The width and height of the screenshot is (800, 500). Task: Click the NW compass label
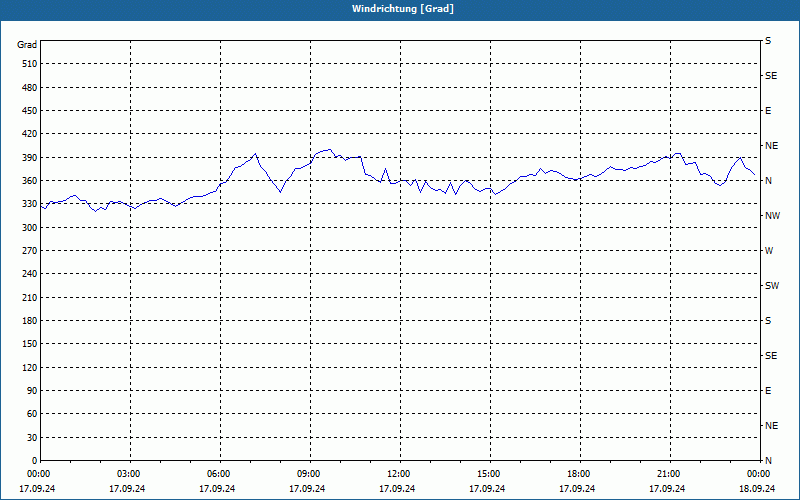coord(772,216)
